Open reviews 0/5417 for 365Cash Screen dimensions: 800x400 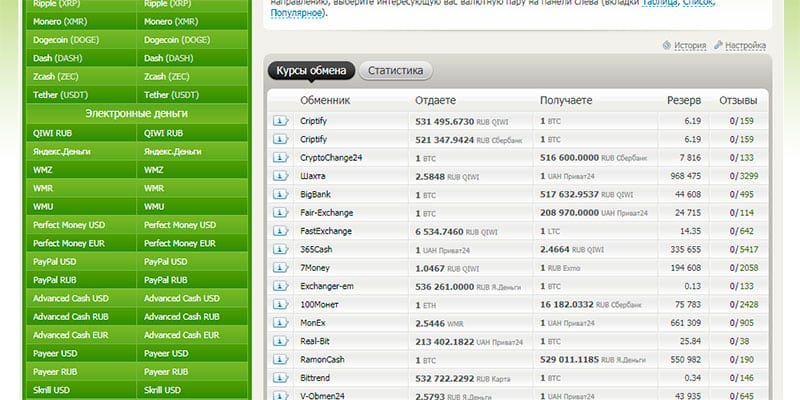744,249
